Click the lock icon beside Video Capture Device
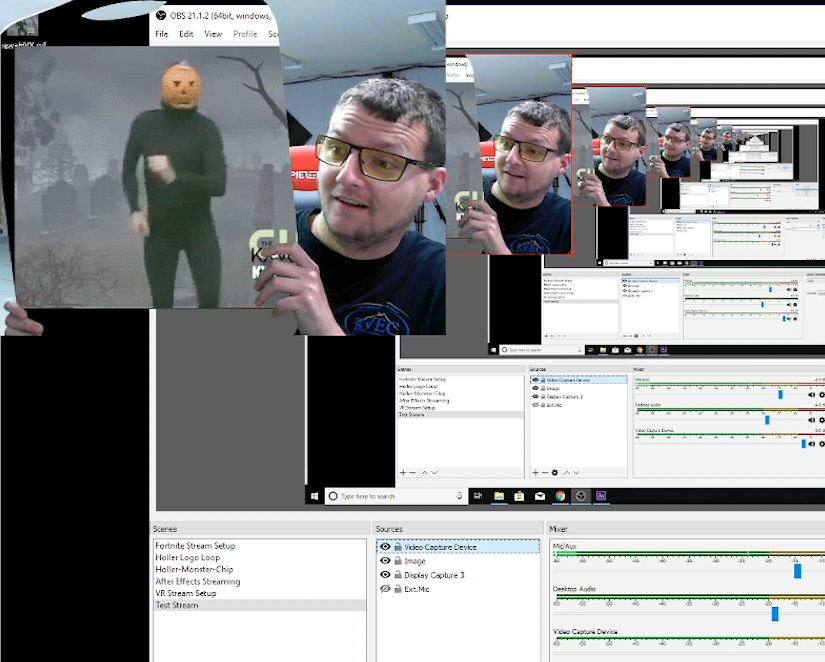 coord(397,547)
